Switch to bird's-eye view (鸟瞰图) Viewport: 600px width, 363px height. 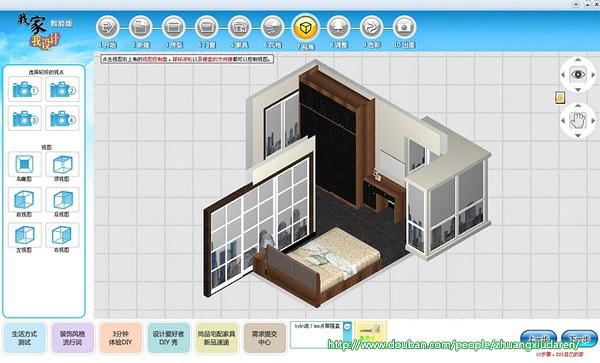click(x=25, y=164)
